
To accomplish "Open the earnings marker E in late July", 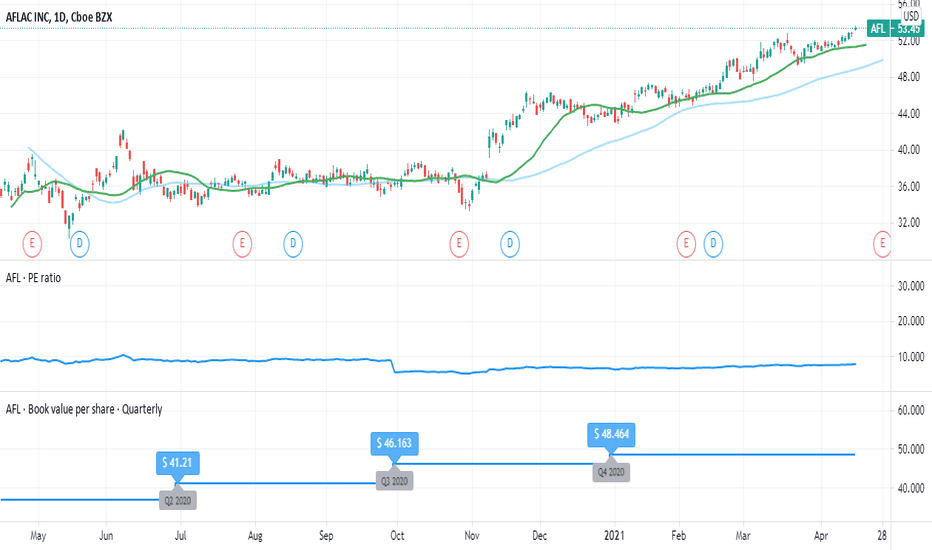I will pos(242,244).
